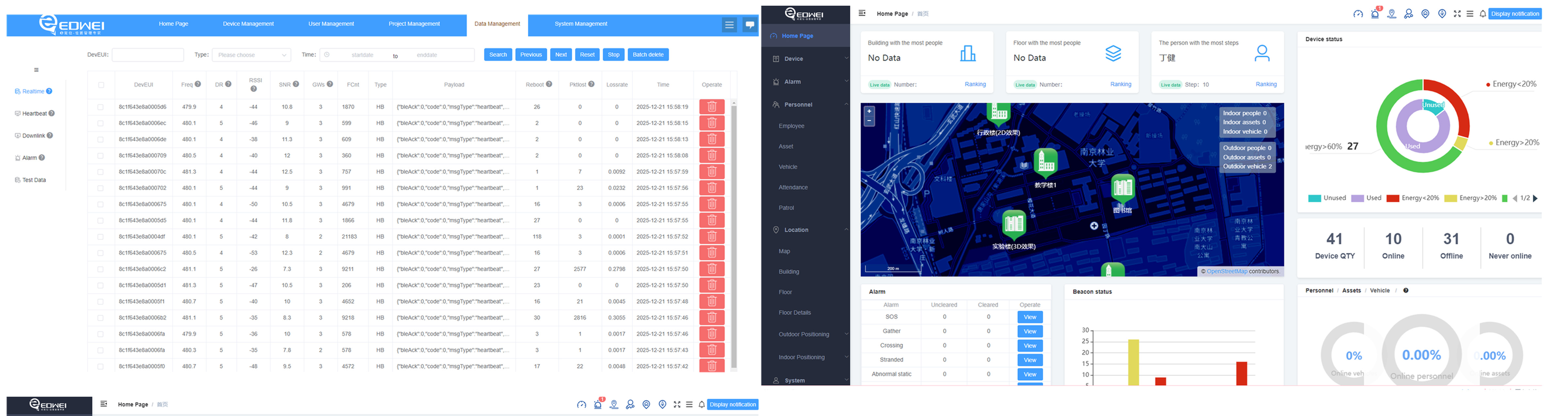Click help icon beside Vehicle tab
This screenshot has height=416, width=1568.
1405,291
